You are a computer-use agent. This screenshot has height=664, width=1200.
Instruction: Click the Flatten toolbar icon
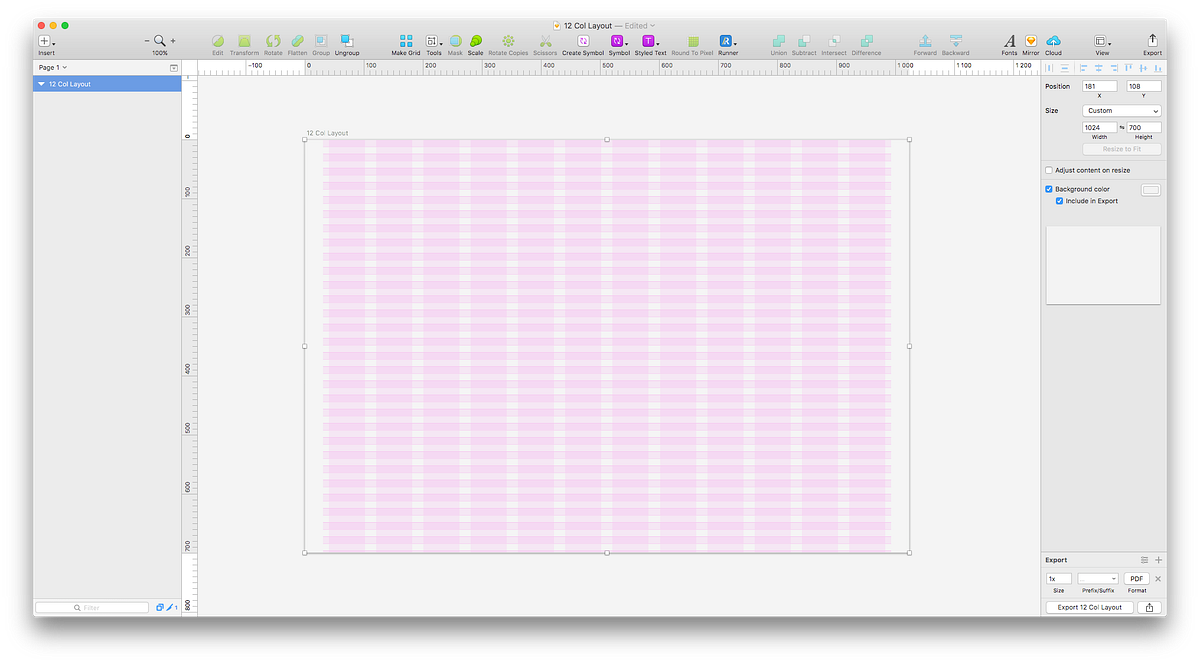(297, 41)
